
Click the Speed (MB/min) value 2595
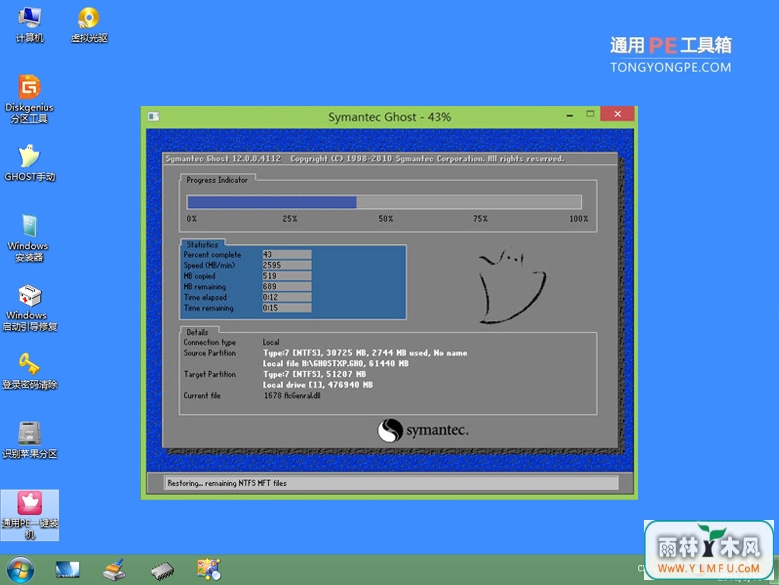[287, 265]
